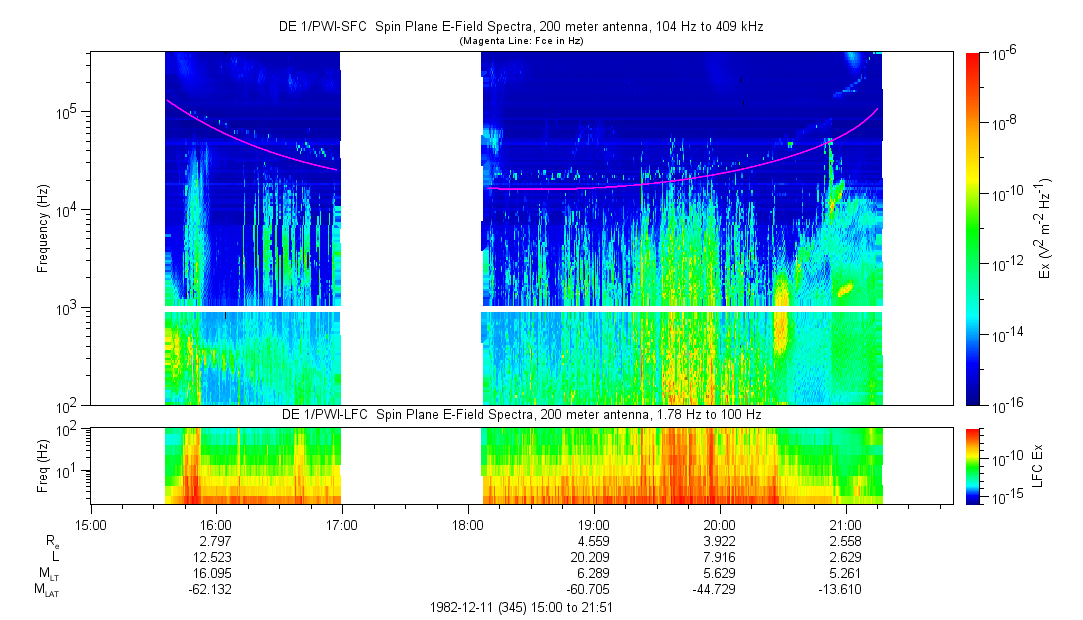Click the DE 1/PWI-SFC plot title
The image size is (1083, 620).
[x=520, y=28]
